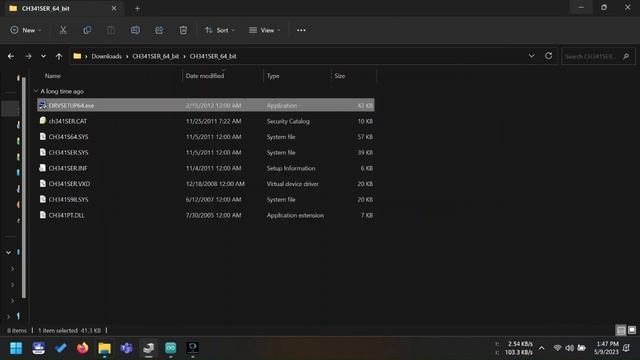Image resolution: width=640 pixels, height=360 pixels.
Task: Click the navigation pane scrollbar
Action: pyautogui.click(x=24, y=188)
